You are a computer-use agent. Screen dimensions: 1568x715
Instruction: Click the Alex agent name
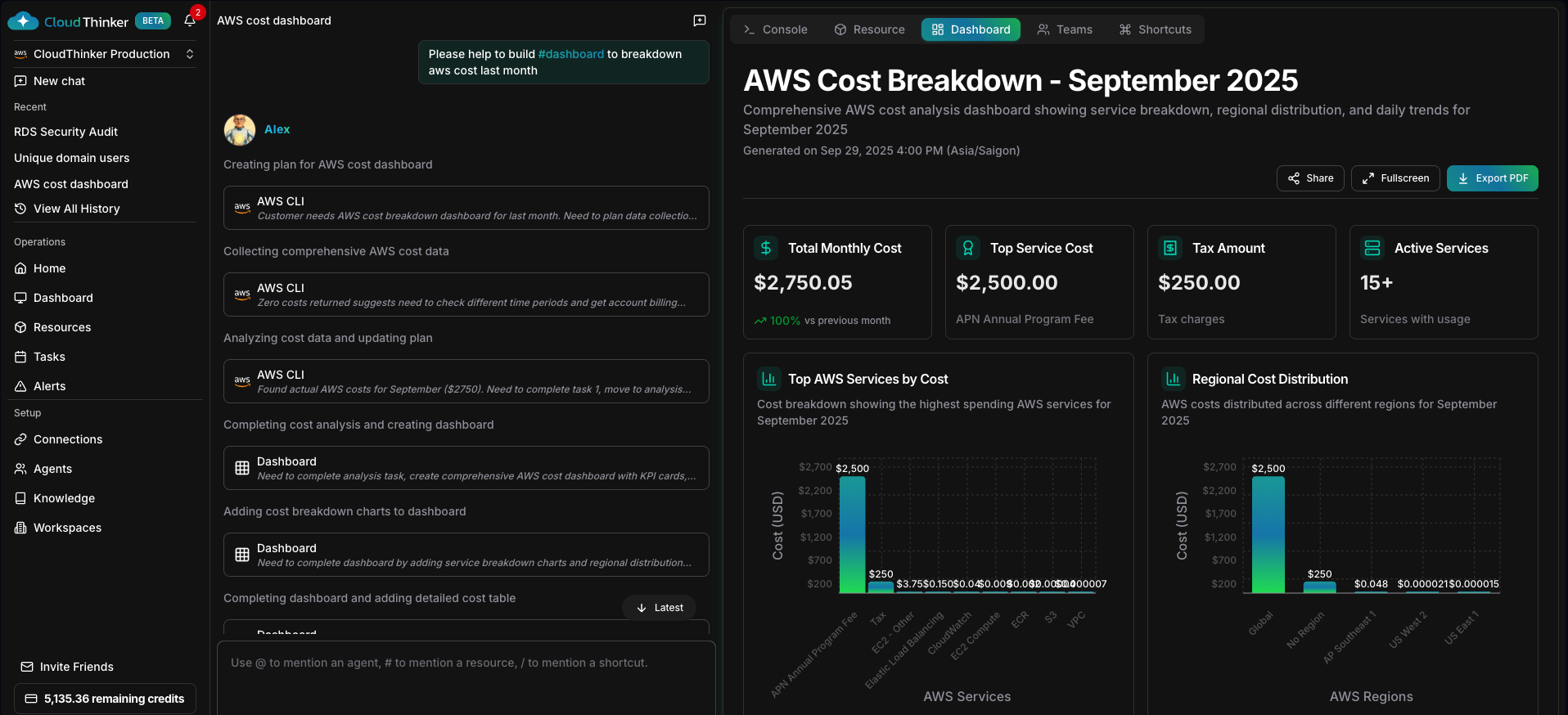point(277,129)
